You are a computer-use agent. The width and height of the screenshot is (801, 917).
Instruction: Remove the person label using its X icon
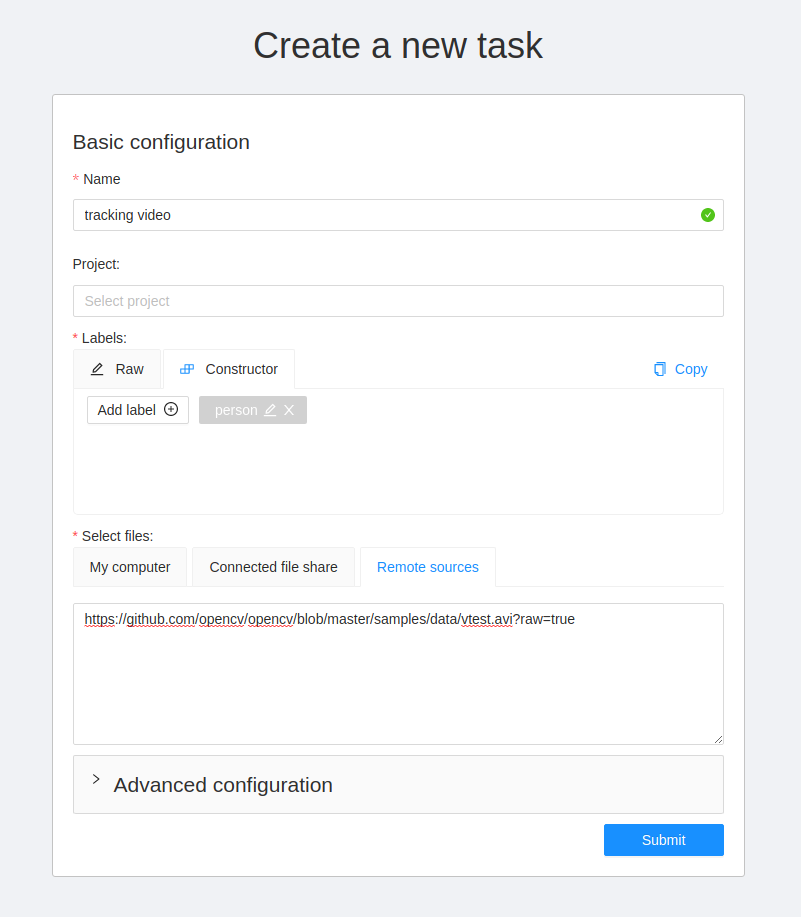point(288,409)
